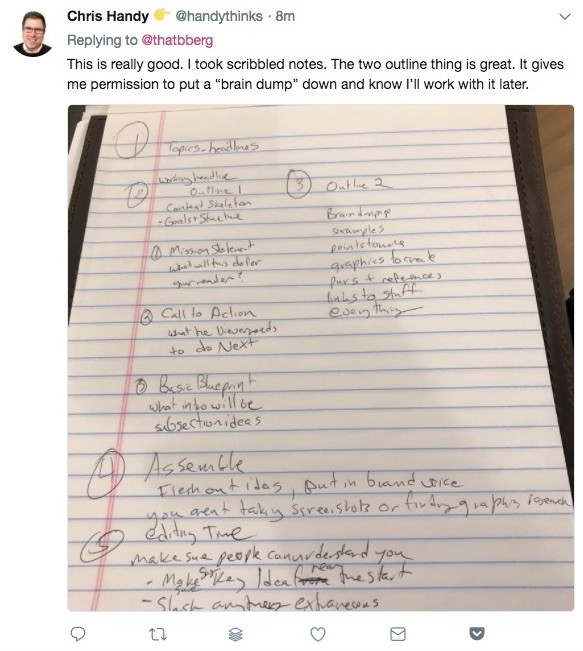
Task: Like the tweet with the heart icon
Action: pos(318,634)
